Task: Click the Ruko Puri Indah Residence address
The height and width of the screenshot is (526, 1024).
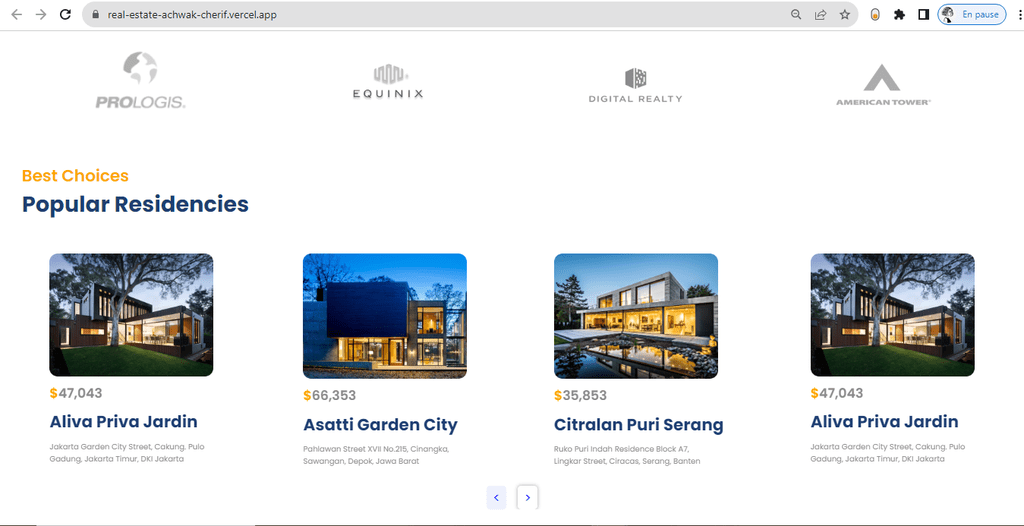Action: [627, 455]
